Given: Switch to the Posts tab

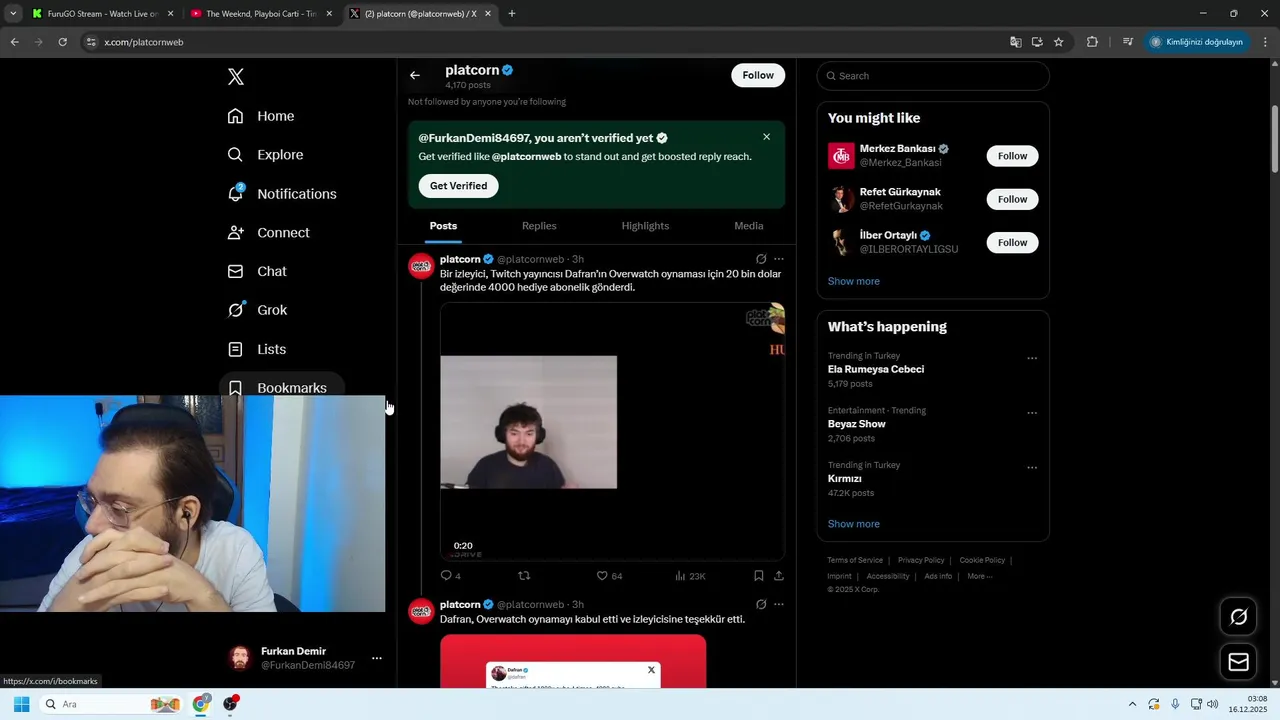Looking at the screenshot, I should point(443,226).
